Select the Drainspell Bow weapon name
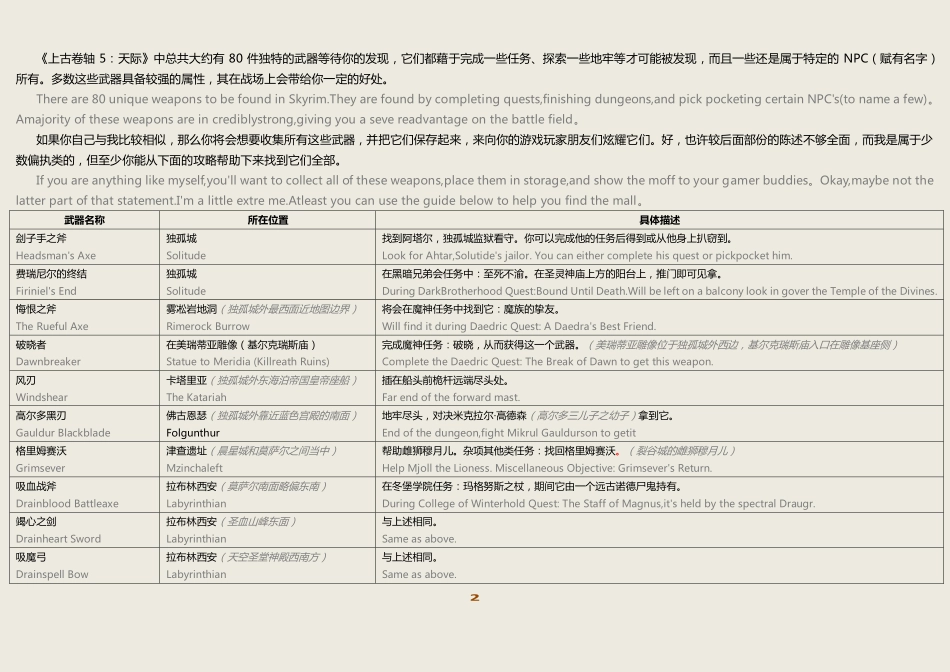This screenshot has height=672, width=950. tap(52, 574)
